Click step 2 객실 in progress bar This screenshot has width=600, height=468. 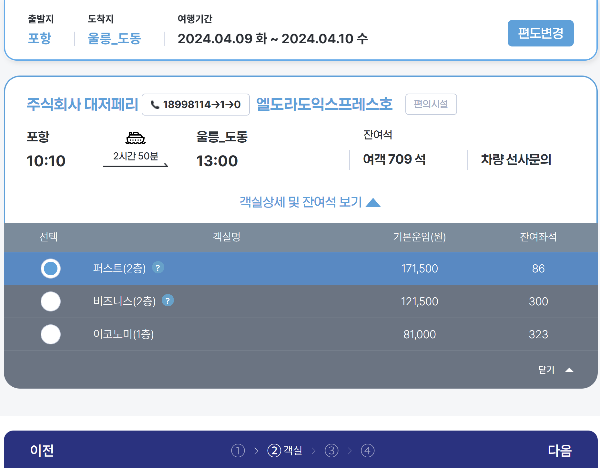(x=284, y=451)
